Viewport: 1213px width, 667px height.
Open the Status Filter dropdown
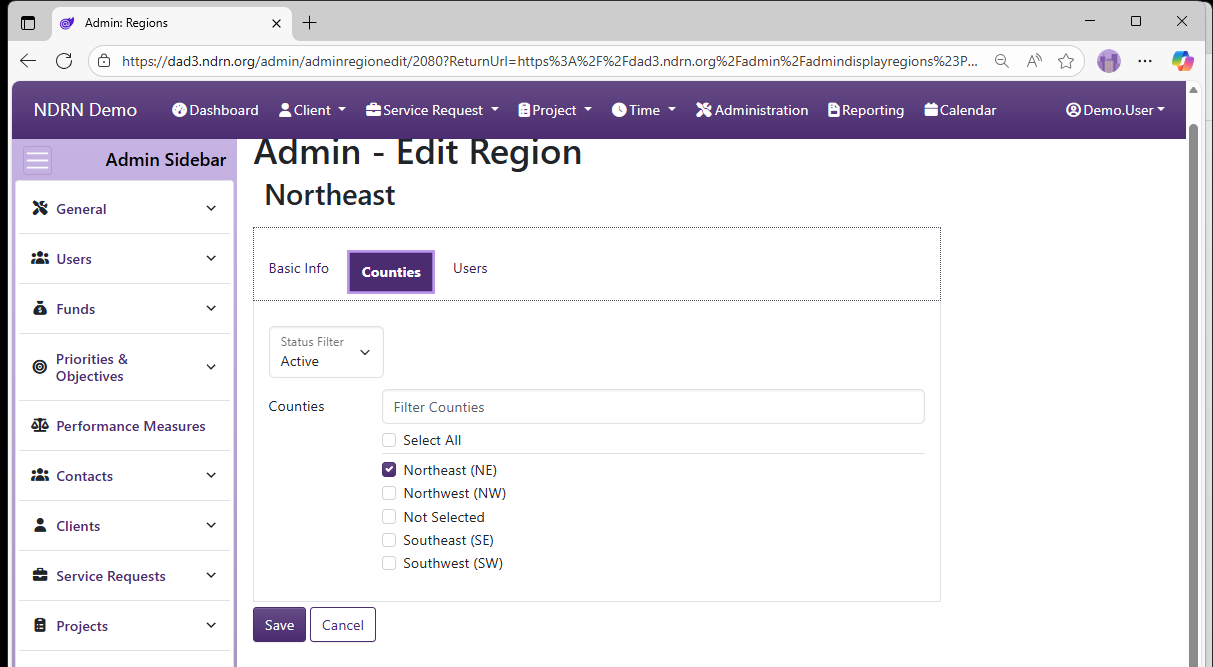pos(326,352)
